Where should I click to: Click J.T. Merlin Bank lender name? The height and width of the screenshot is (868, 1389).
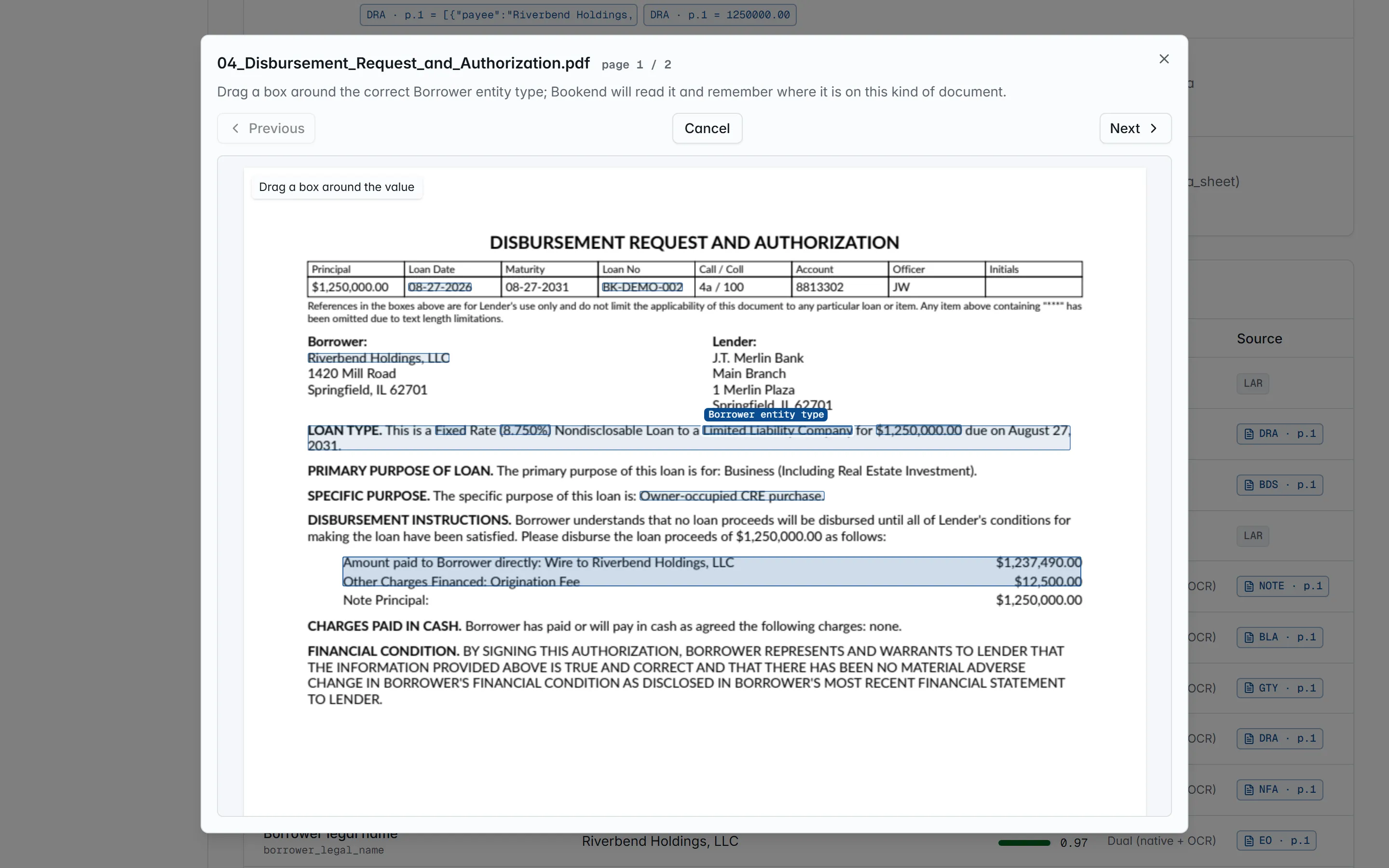pos(758,358)
